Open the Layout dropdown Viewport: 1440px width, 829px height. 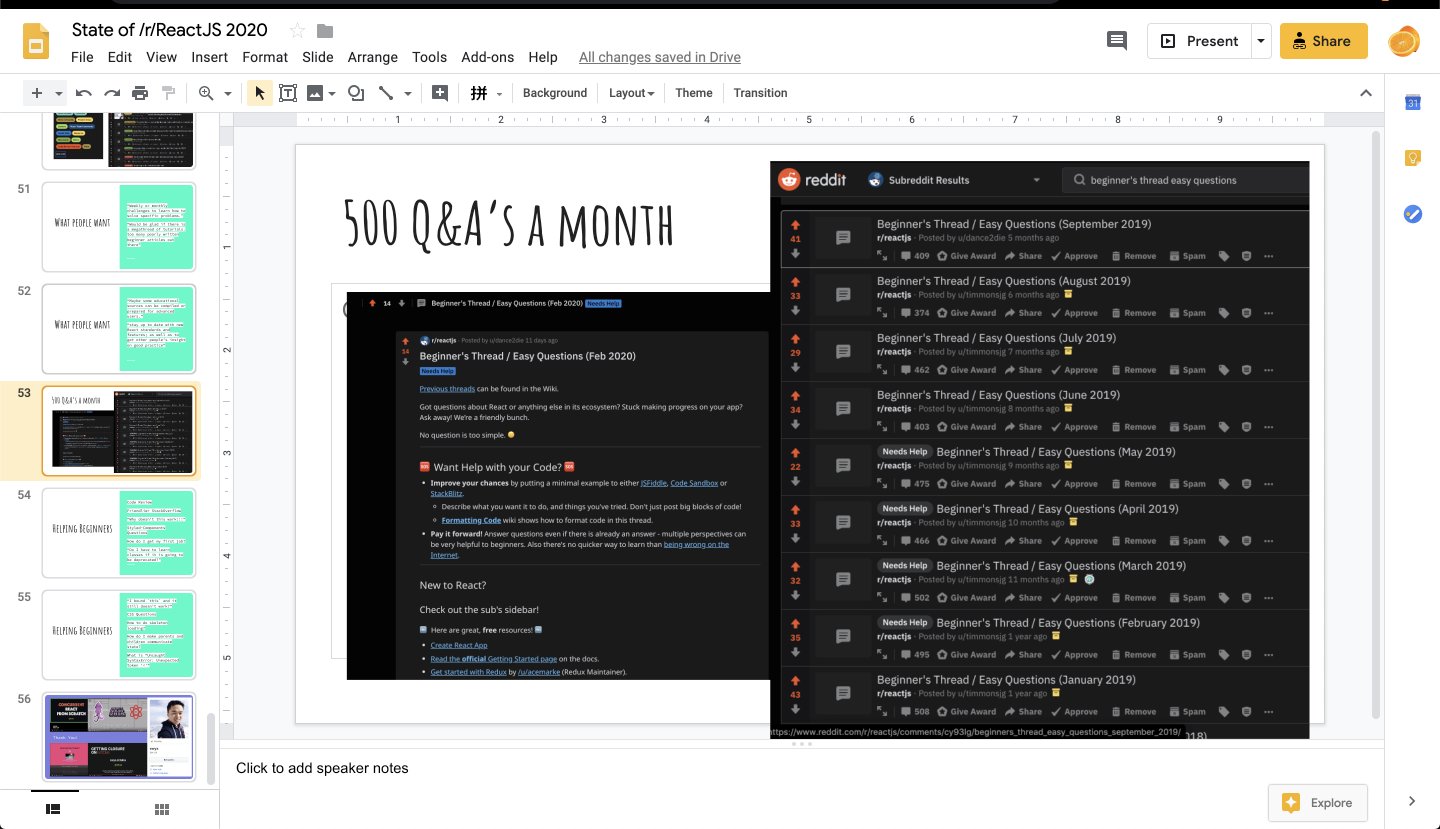[x=631, y=93]
